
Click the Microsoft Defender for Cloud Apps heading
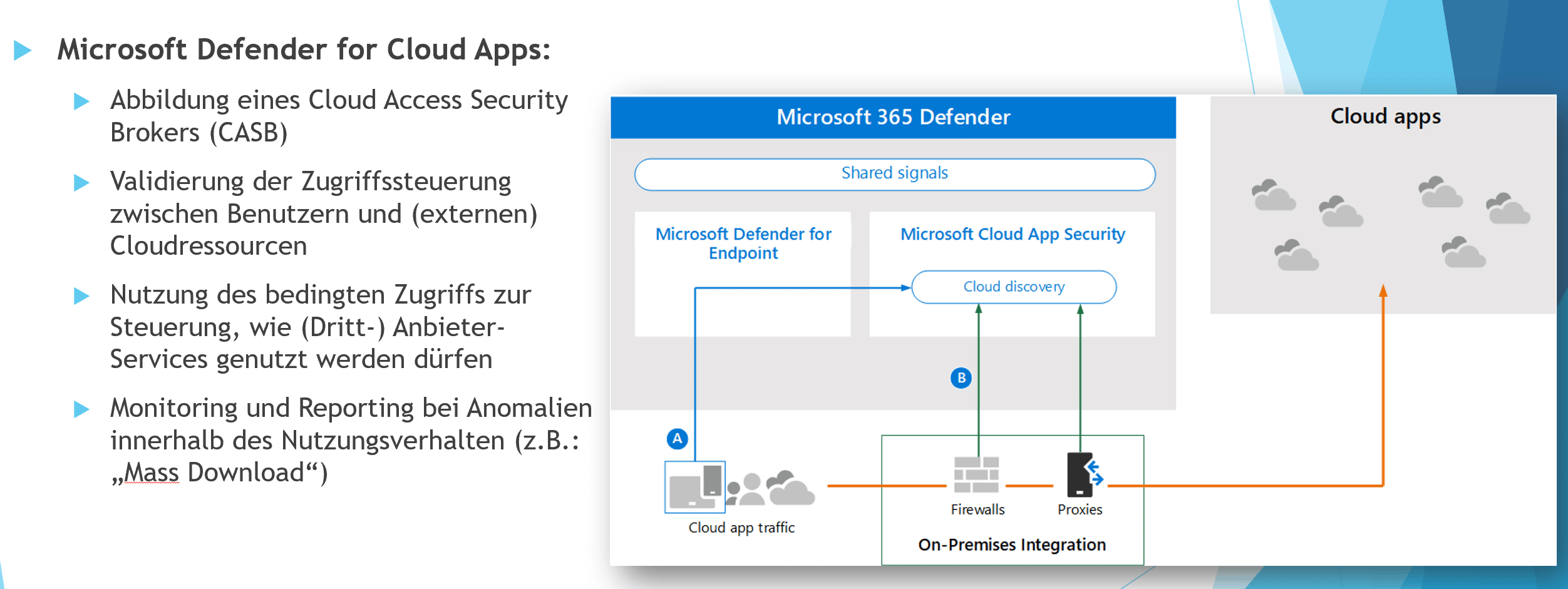(x=304, y=49)
